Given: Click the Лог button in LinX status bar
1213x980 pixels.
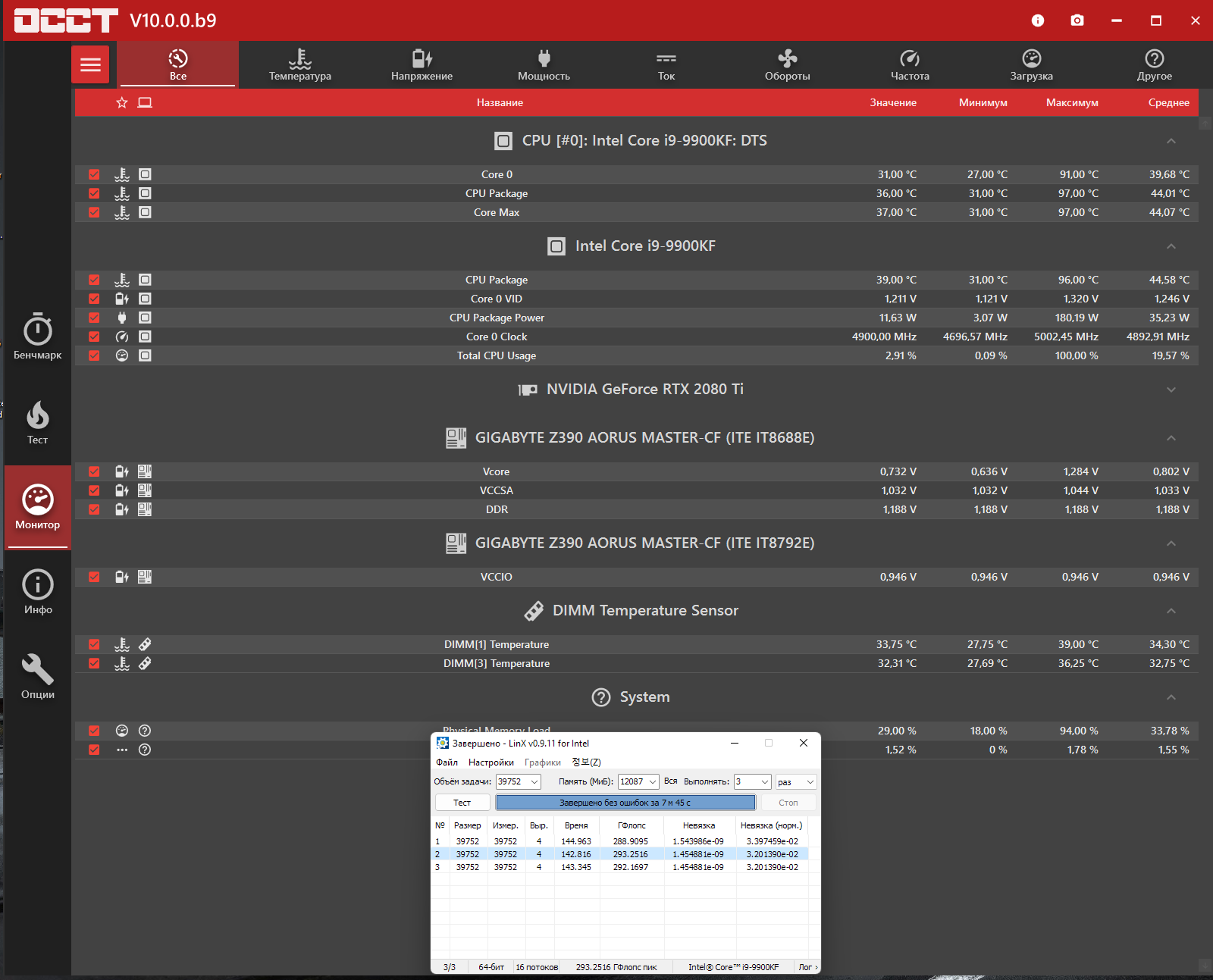Looking at the screenshot, I should pyautogui.click(x=807, y=967).
